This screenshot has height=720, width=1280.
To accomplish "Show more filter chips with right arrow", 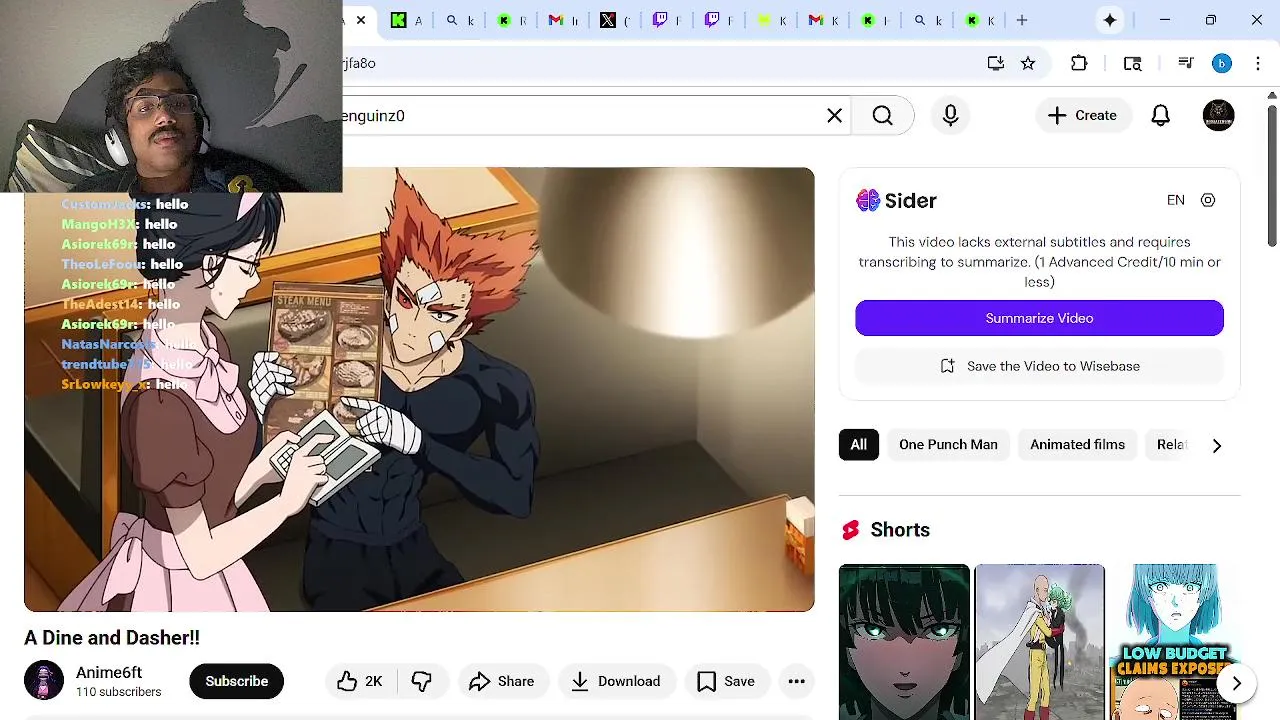I will (1216, 445).
